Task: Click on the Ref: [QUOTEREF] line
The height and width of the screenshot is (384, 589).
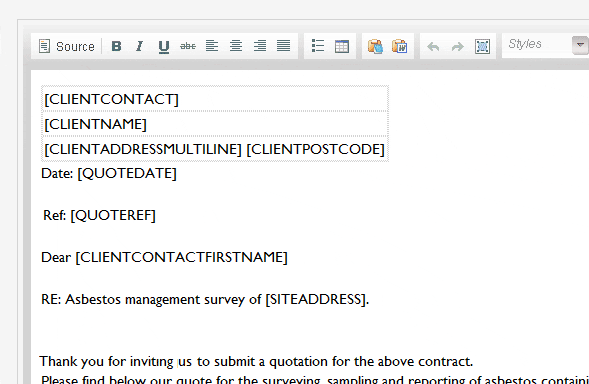Action: [99, 215]
